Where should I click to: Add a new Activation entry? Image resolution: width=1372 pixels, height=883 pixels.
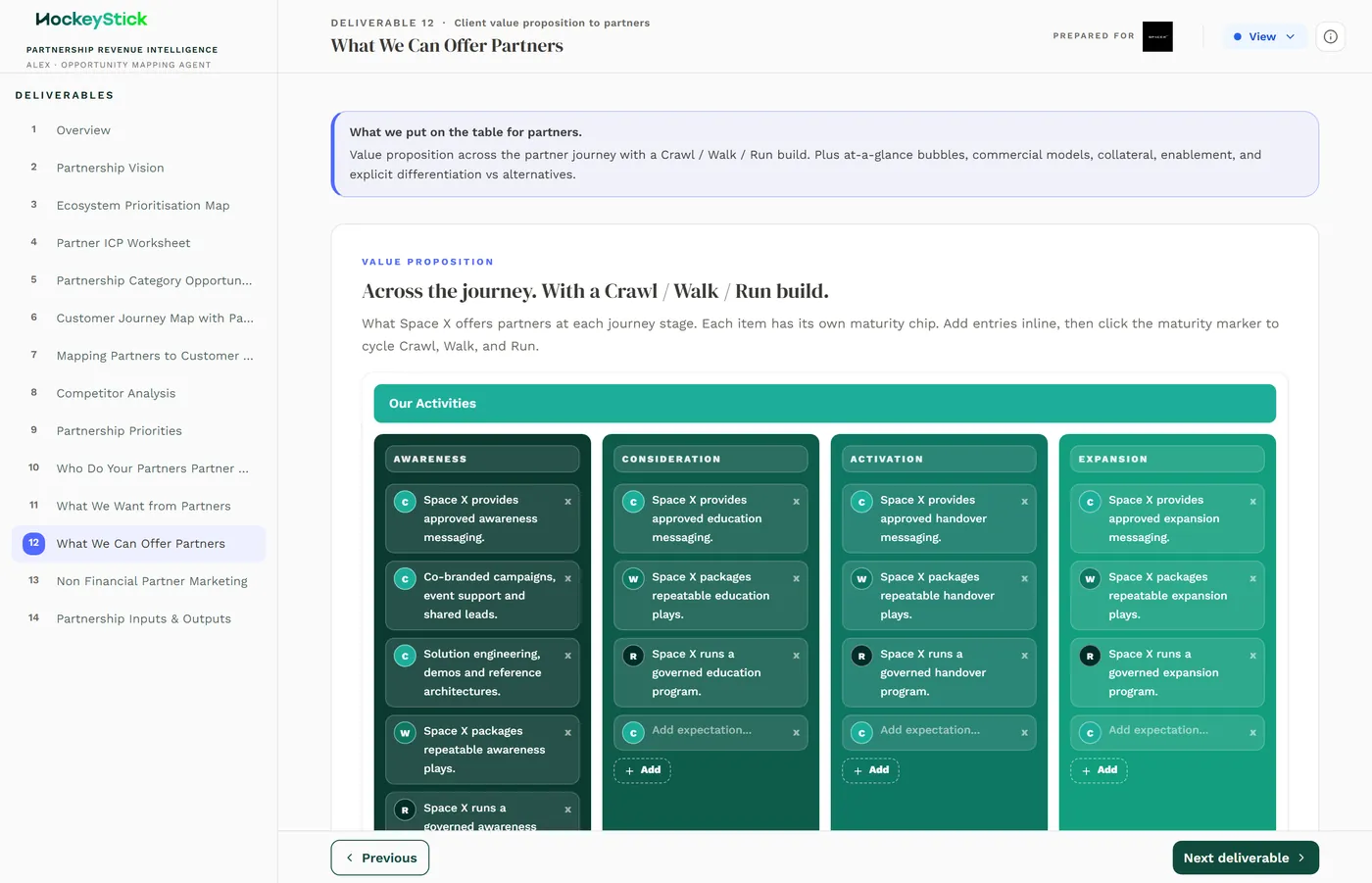tap(870, 770)
